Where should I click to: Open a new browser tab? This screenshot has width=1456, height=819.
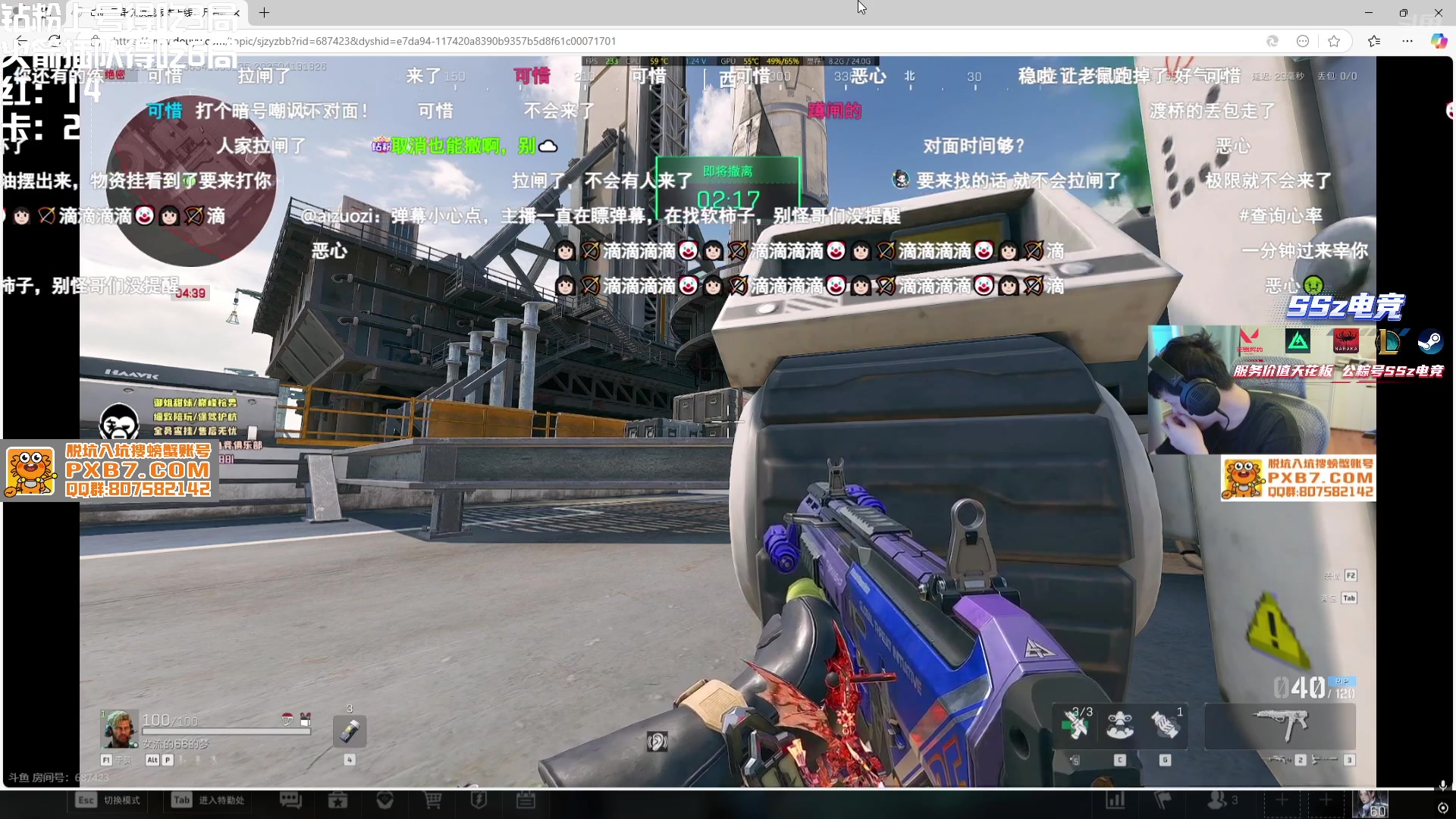(264, 13)
